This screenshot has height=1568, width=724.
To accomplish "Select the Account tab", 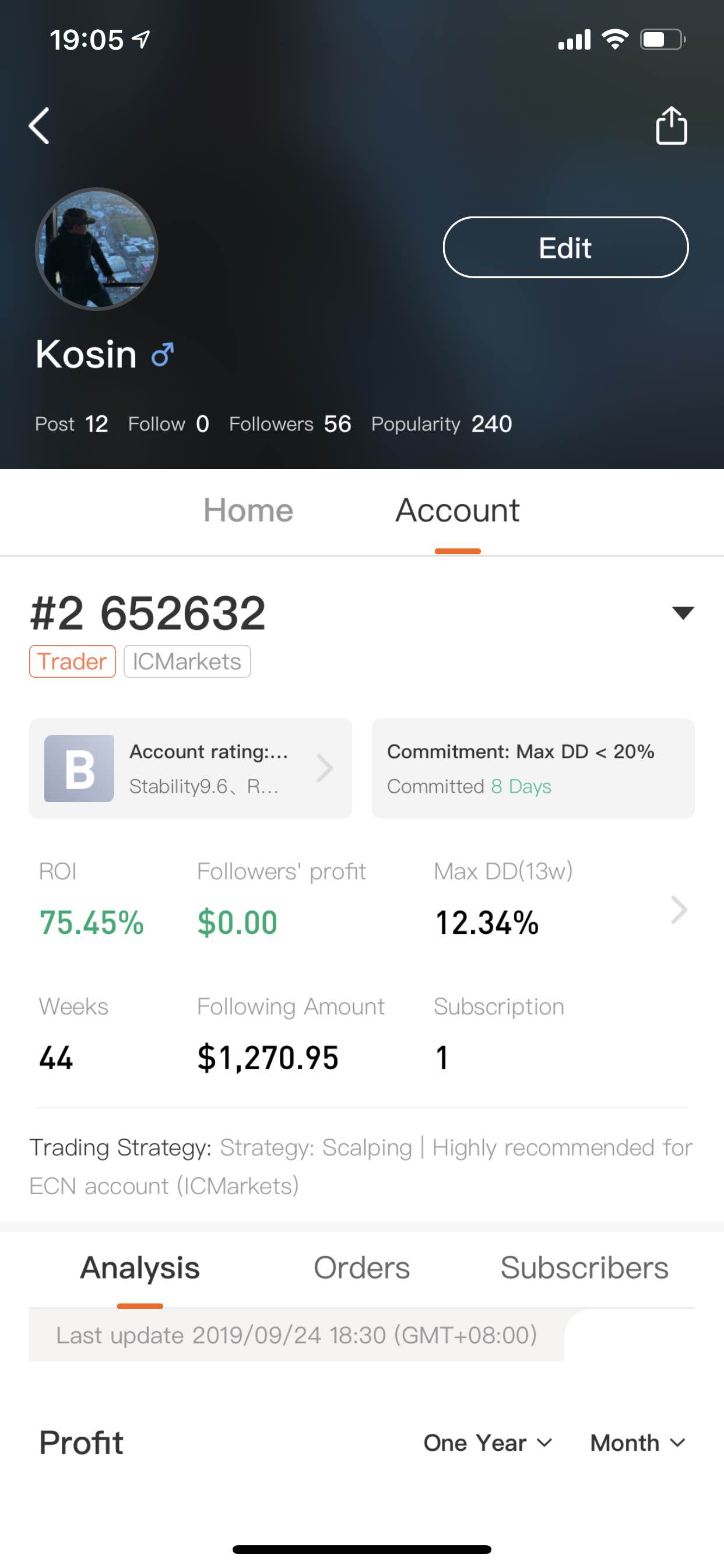I will click(x=458, y=510).
